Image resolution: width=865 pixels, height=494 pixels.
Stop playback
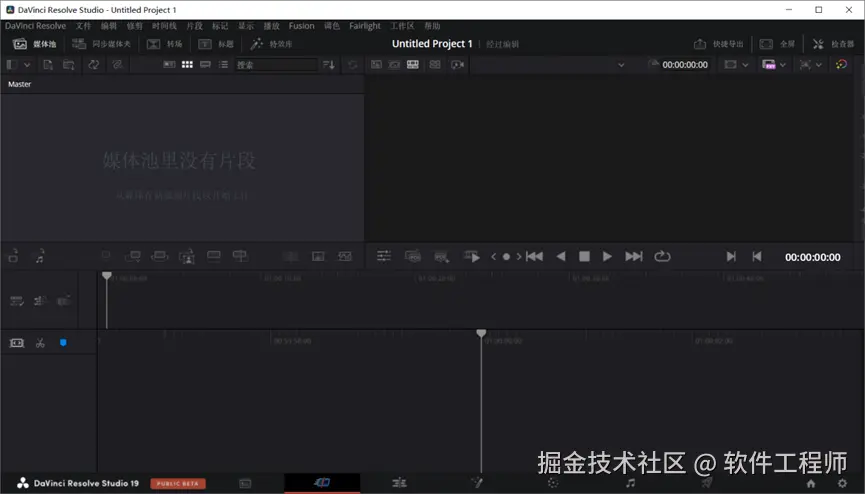click(x=584, y=256)
